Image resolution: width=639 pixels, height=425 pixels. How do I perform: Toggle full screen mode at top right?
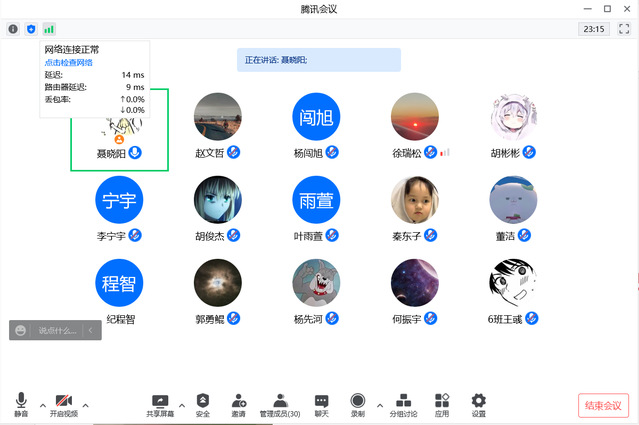[x=624, y=30]
